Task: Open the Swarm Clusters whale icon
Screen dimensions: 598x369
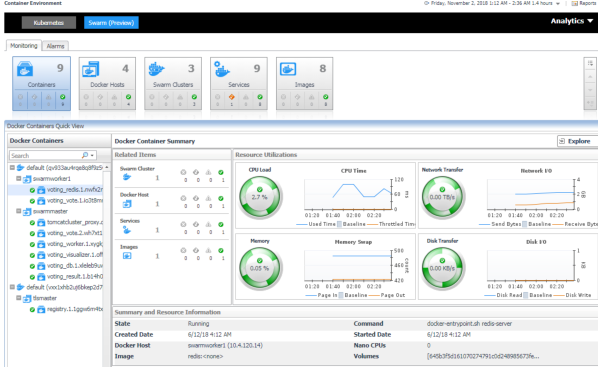Action: tap(156, 69)
